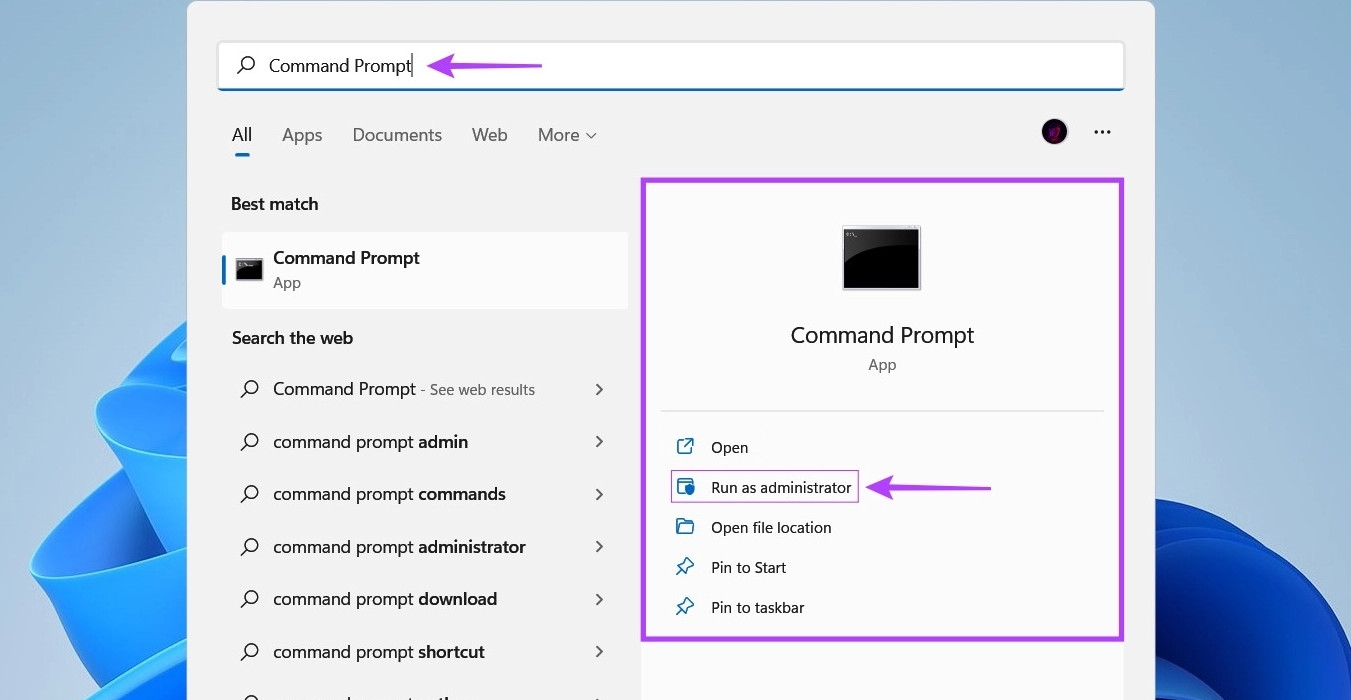The image size is (1351, 700).
Task: Click the Pin to Start pin icon
Action: tap(685, 567)
